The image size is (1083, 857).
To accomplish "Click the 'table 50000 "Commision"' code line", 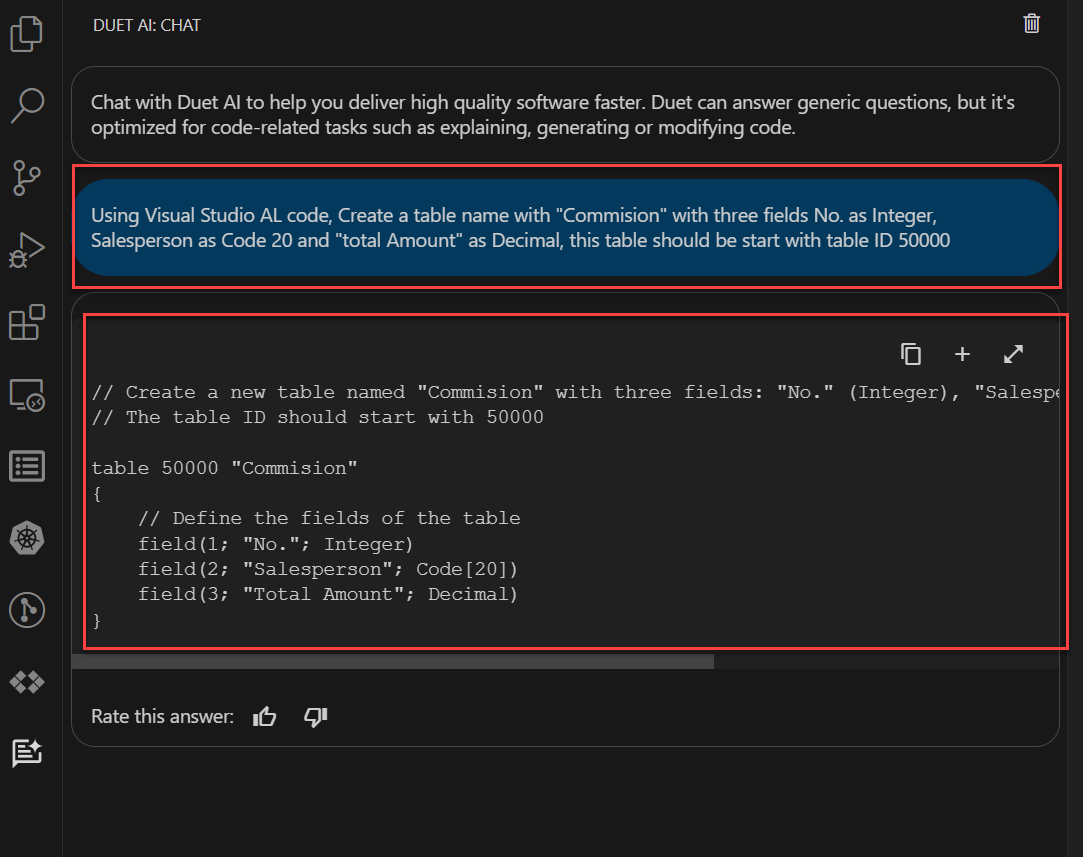I will click(224, 468).
